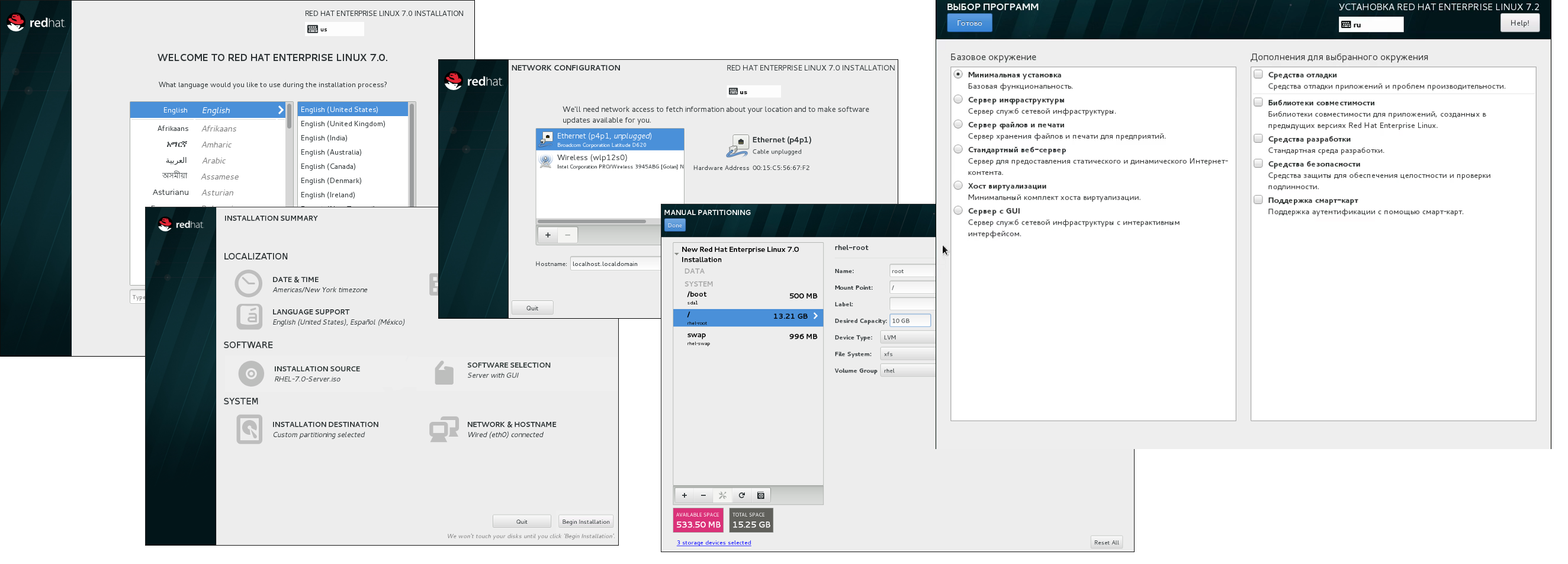Select Стандартный веб-сервер radio button
Screen dimensions: 1568x564
tap(958, 149)
